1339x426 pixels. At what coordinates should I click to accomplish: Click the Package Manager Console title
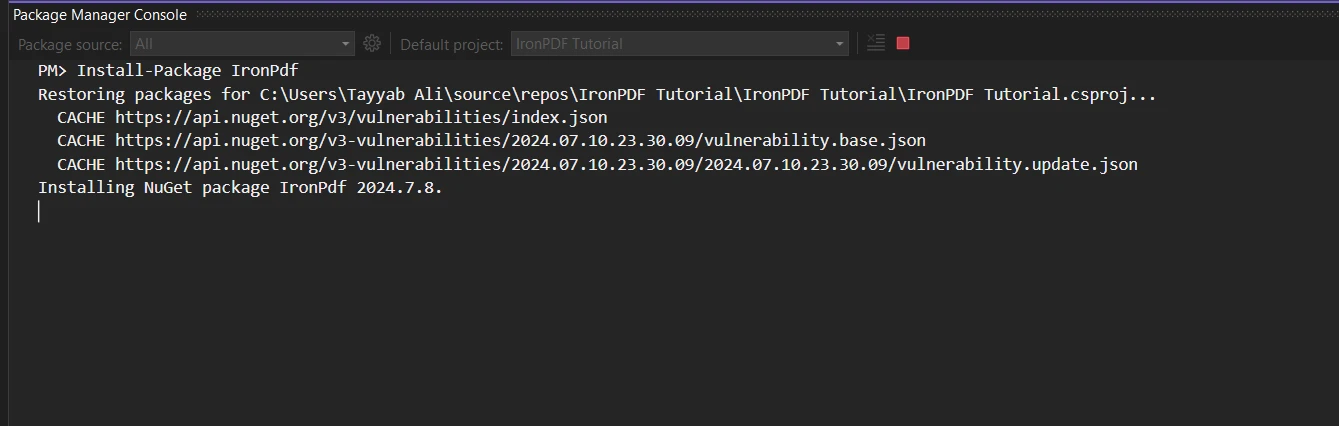(x=99, y=15)
